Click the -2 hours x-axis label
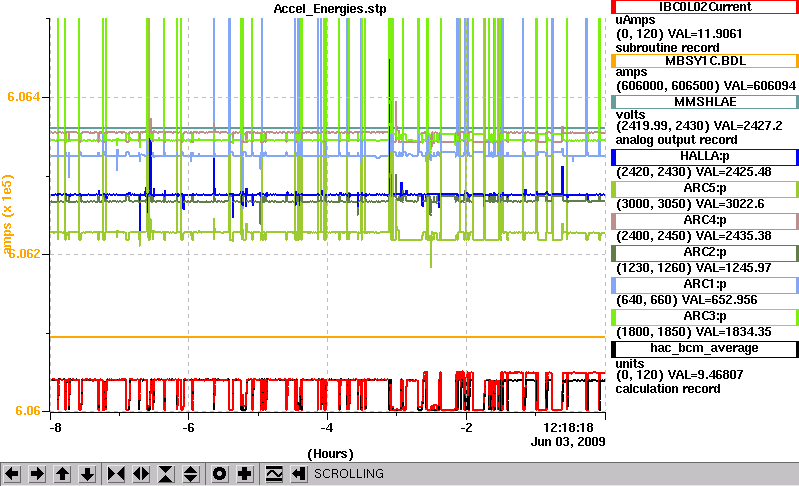799x486 pixels. pos(466,427)
